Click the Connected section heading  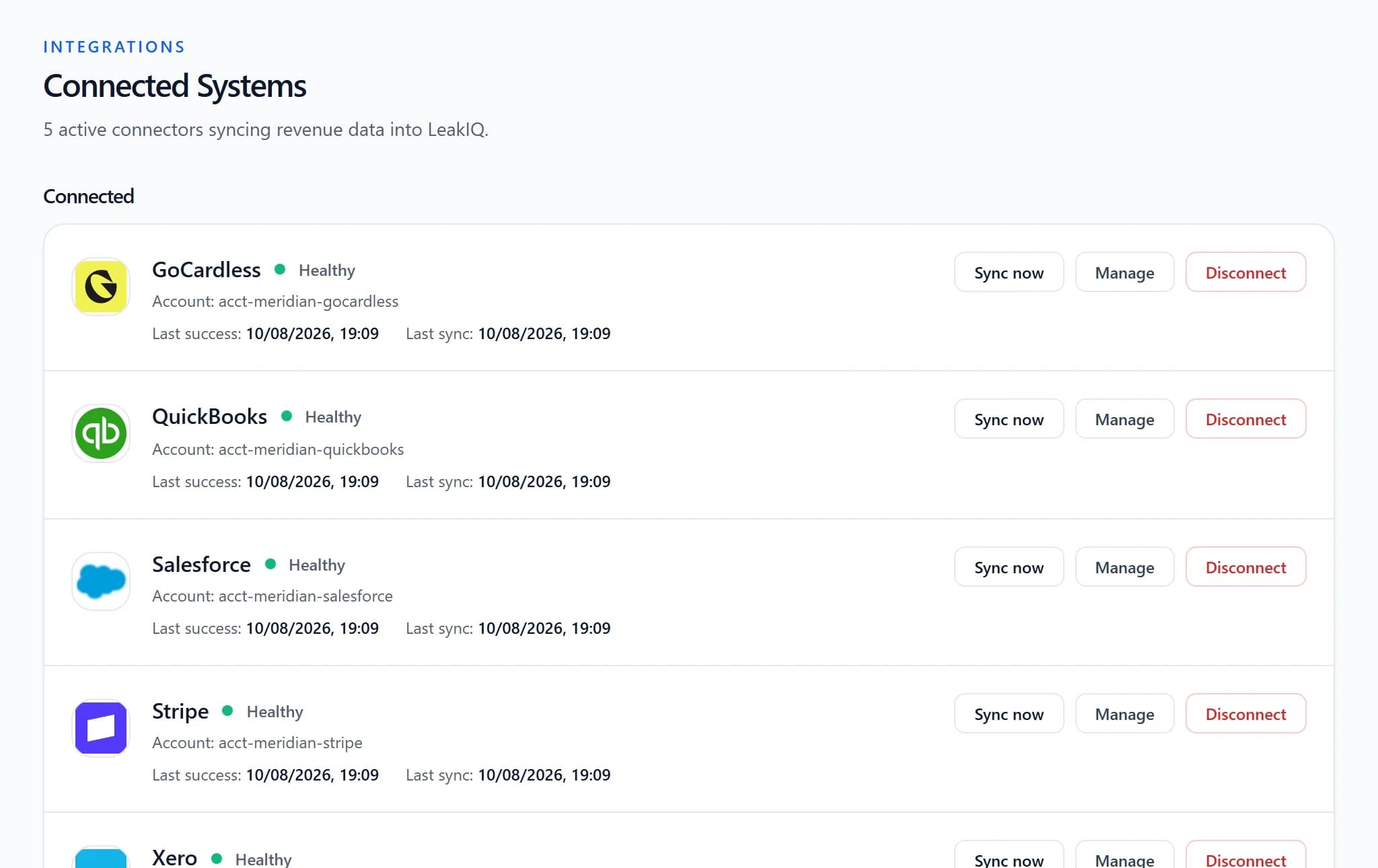(89, 196)
